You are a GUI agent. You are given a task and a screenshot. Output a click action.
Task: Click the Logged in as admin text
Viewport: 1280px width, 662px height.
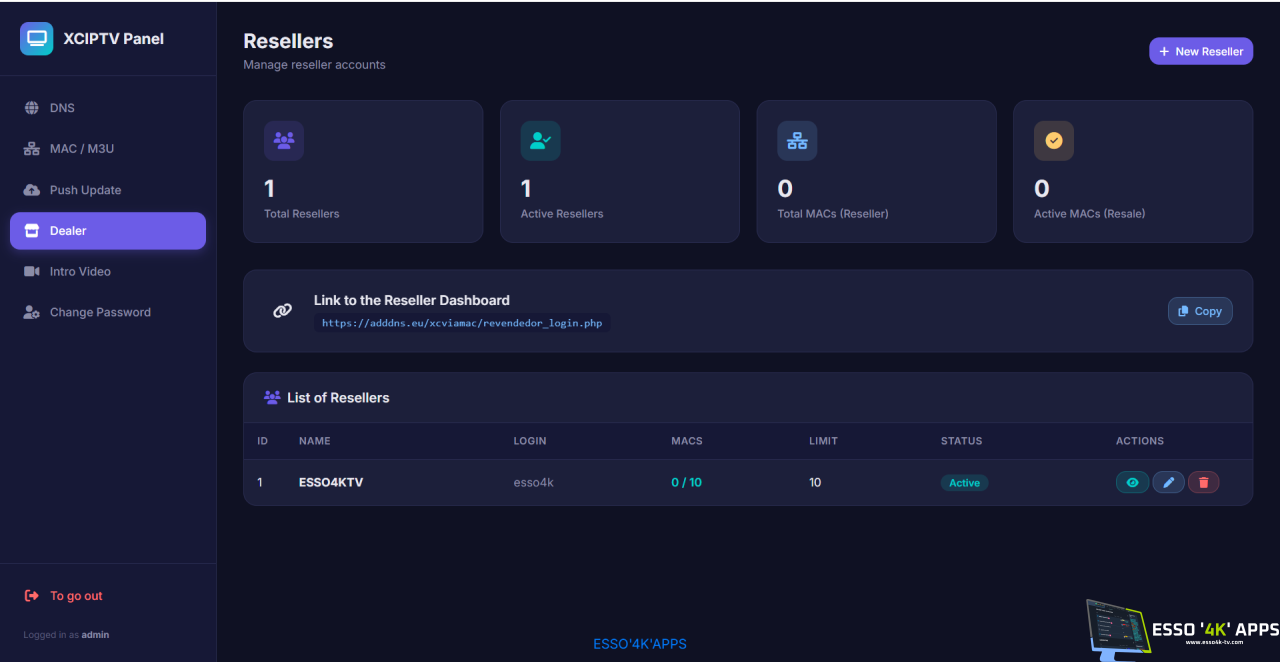click(x=66, y=635)
